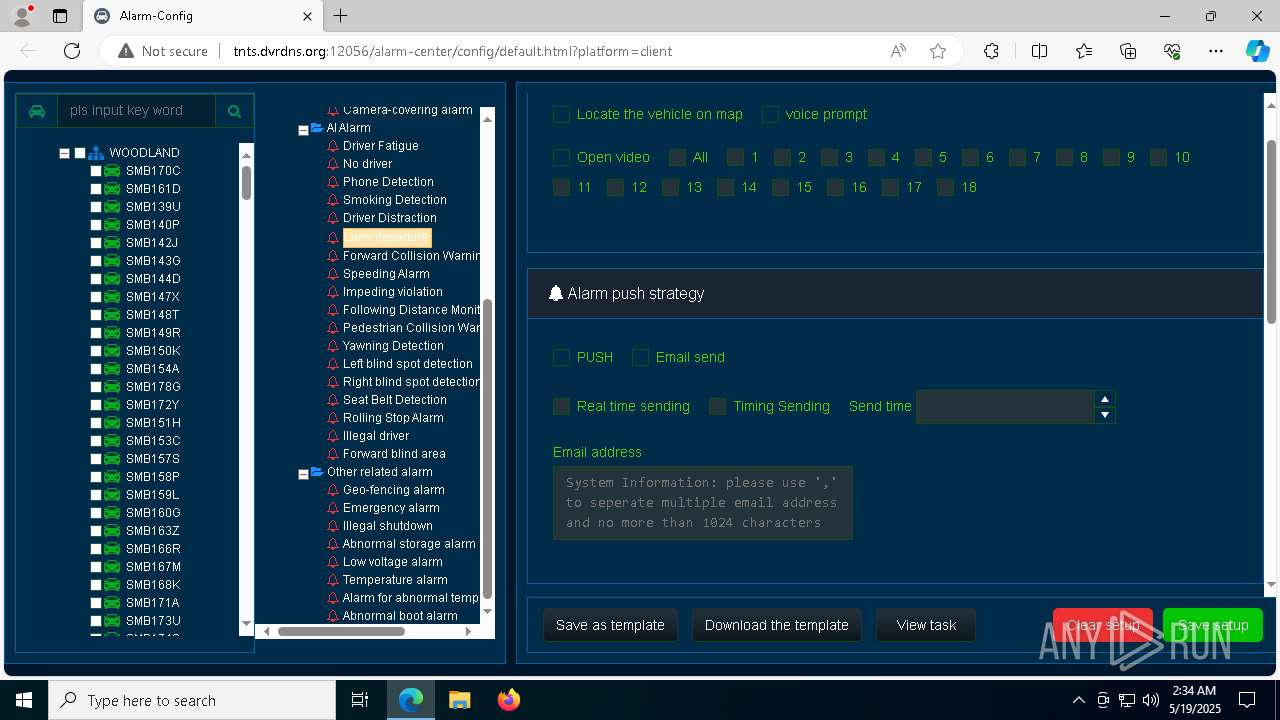1280x720 pixels.
Task: Click the bell icon next to Driver Fatigue
Action: (x=333, y=146)
